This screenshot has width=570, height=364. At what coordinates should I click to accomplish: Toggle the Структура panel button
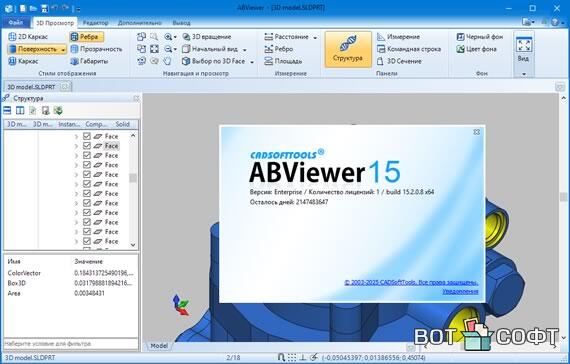coord(348,49)
